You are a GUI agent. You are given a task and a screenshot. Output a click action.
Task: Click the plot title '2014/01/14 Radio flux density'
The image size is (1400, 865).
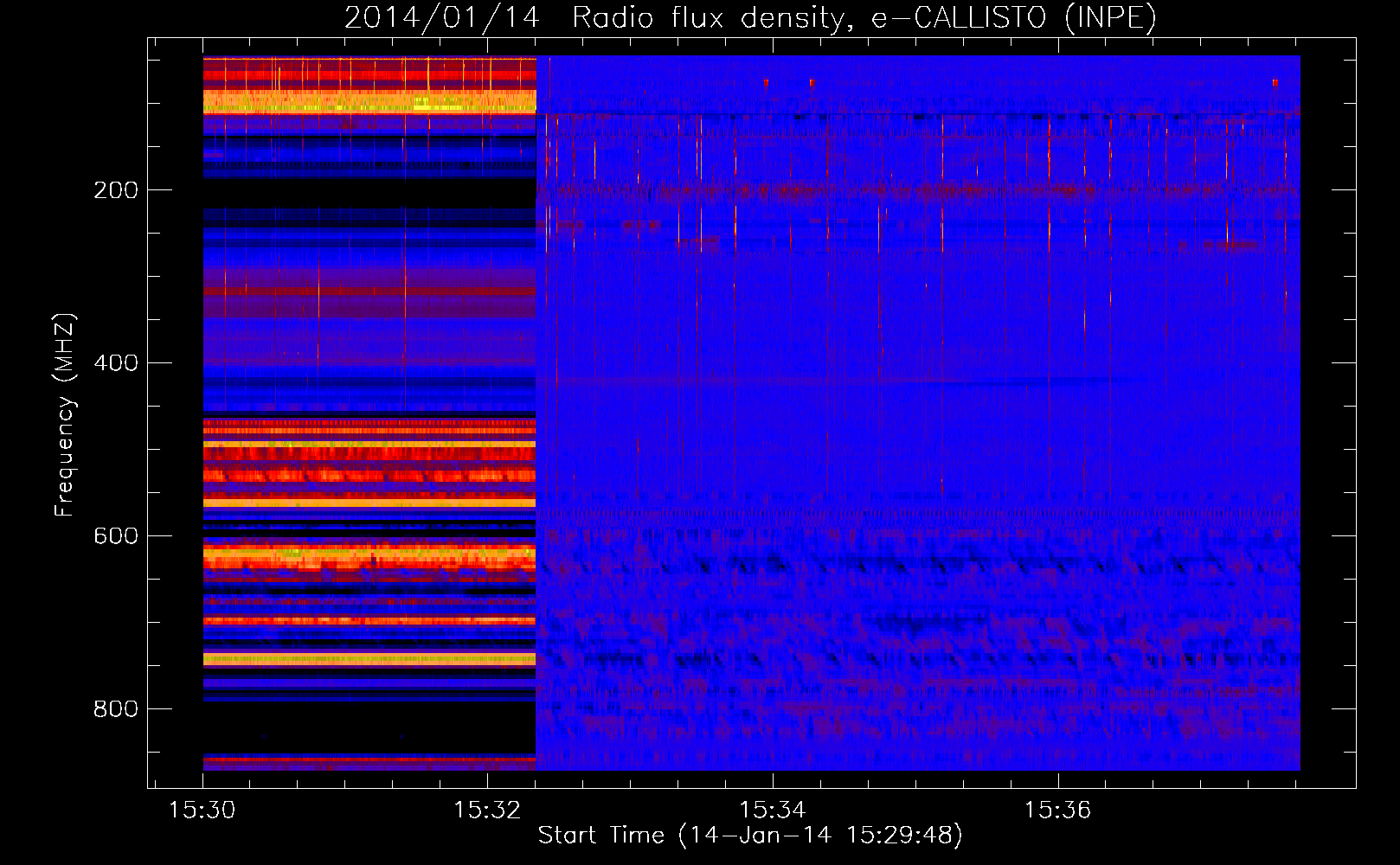click(750, 17)
